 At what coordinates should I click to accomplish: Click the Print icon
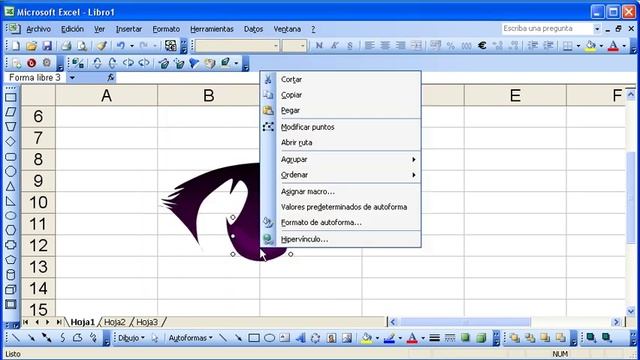67,46
